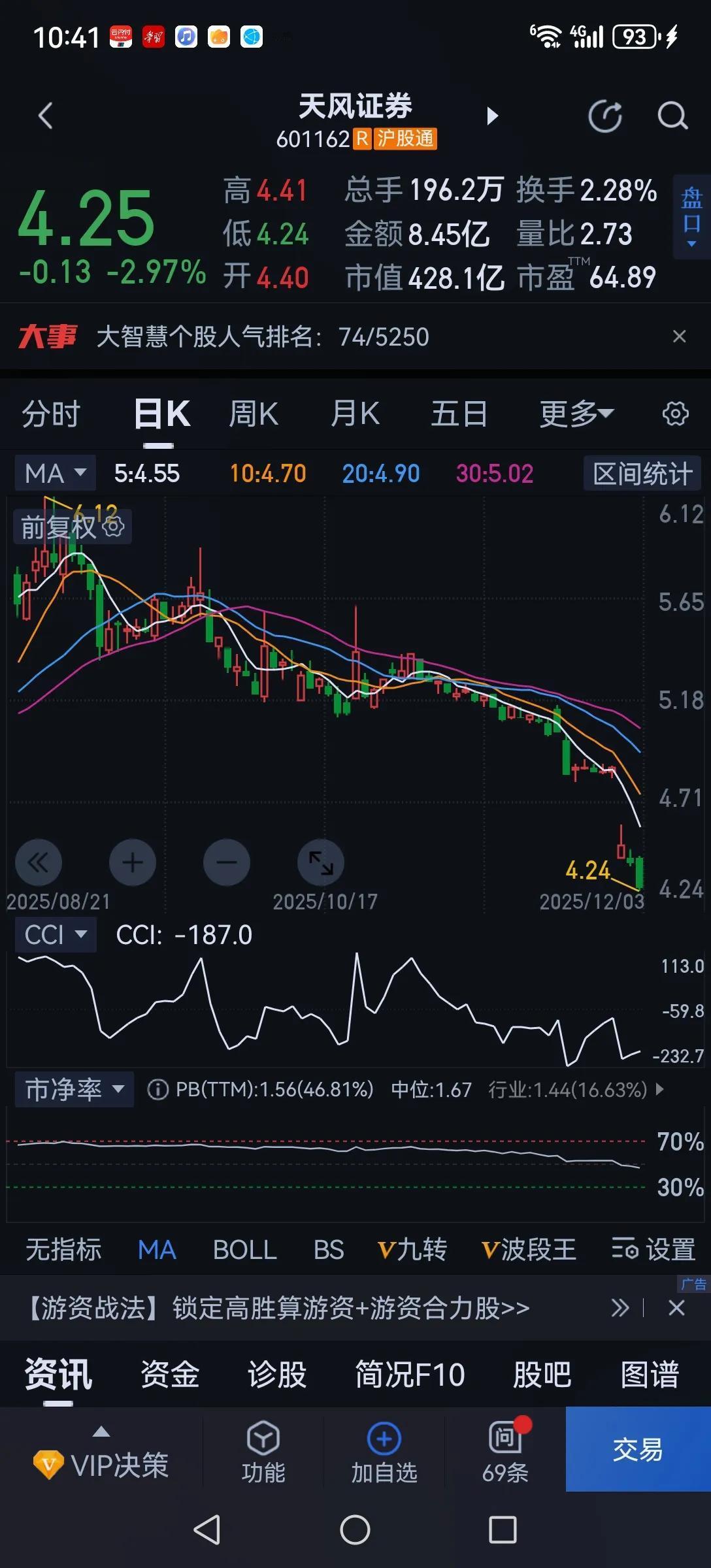The width and height of the screenshot is (711, 1568).
Task: Tap the 沪股通 badge
Action: click(405, 139)
